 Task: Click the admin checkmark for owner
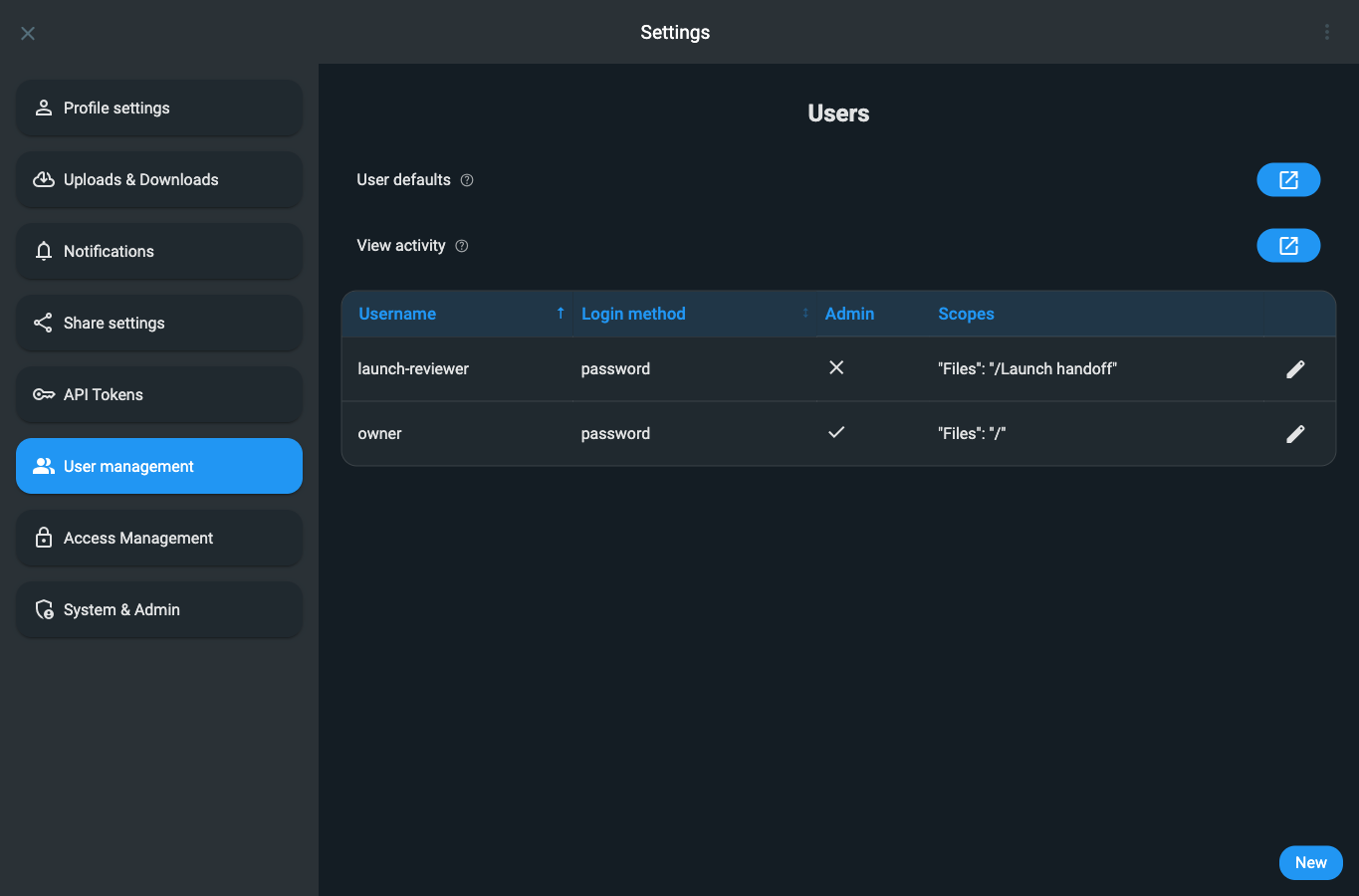tap(836, 432)
